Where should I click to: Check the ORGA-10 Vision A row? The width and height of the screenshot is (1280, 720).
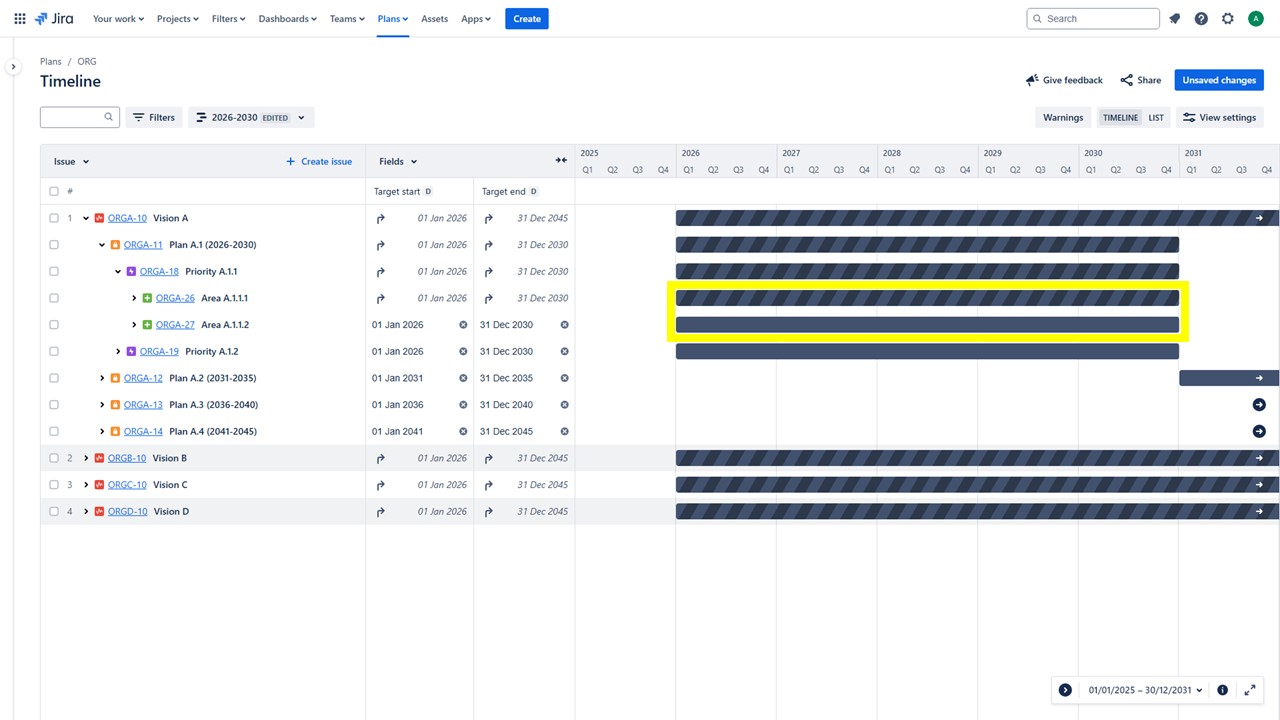point(54,218)
